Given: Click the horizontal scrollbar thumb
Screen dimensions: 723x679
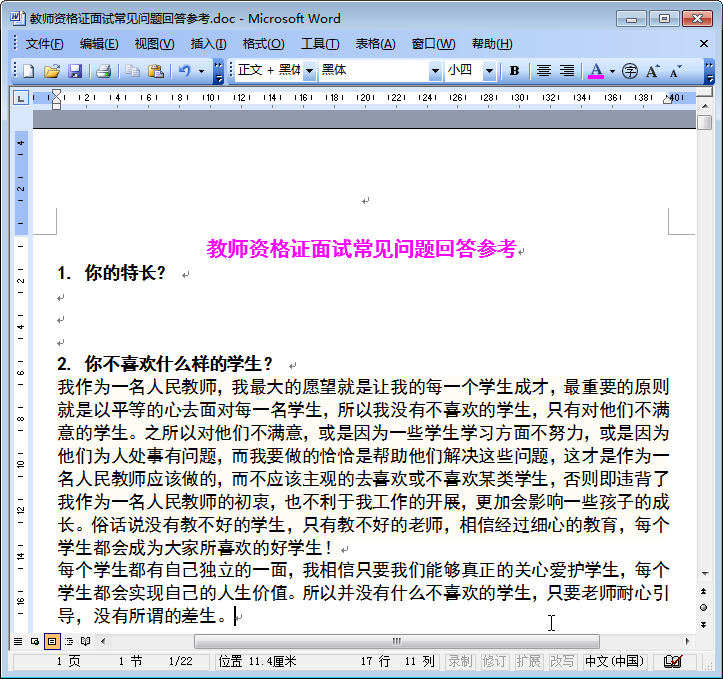Looking at the screenshot, I should click(x=397, y=641).
